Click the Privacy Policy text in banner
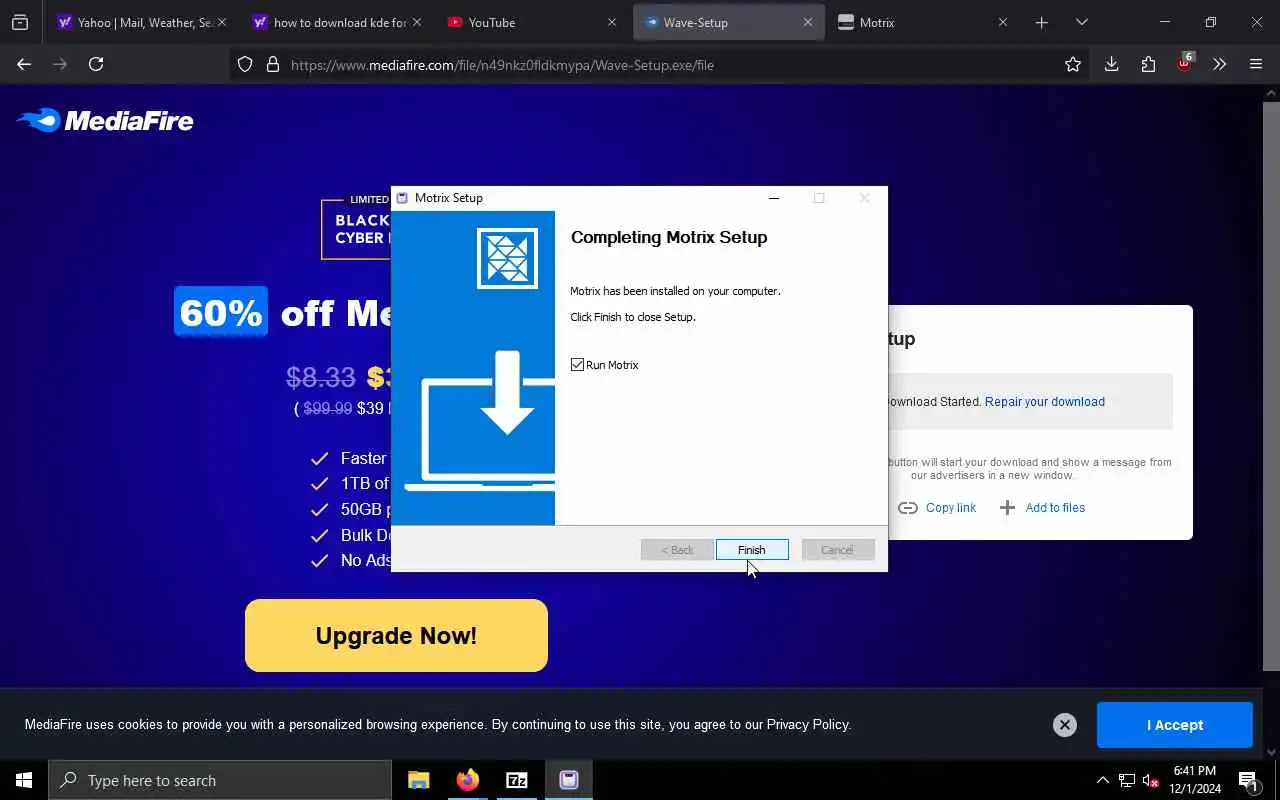Screen dimensions: 1280x800 click(x=808, y=725)
